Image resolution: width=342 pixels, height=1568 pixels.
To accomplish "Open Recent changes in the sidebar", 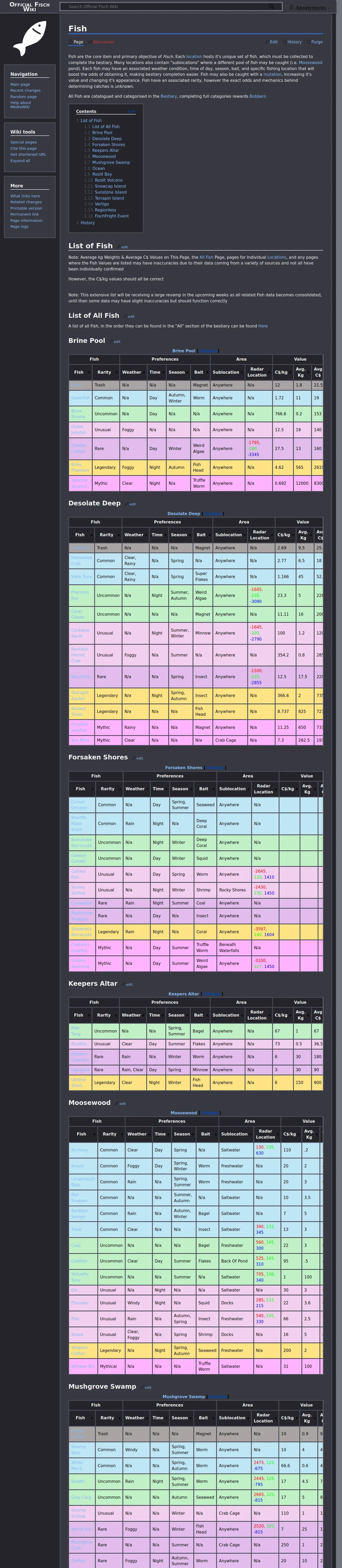I will coord(25,91).
